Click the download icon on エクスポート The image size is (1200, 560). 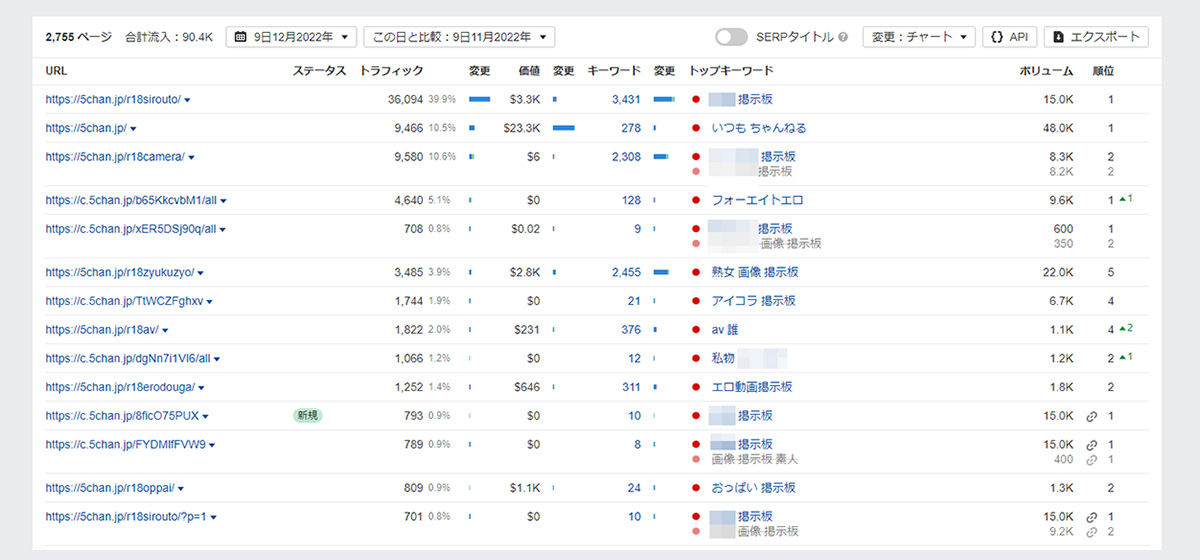coord(1059,37)
